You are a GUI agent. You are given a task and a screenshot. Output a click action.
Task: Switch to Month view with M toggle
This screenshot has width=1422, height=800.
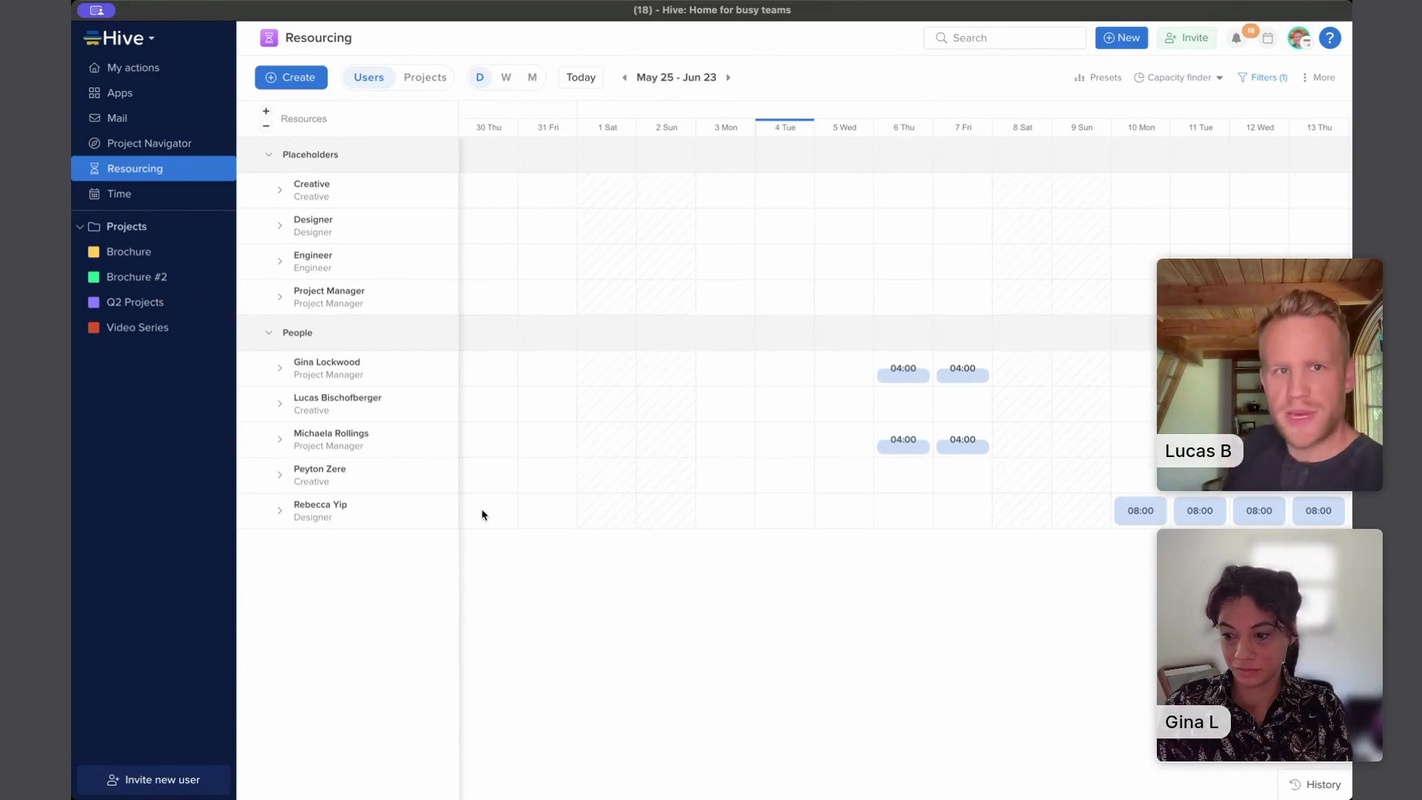coord(532,77)
